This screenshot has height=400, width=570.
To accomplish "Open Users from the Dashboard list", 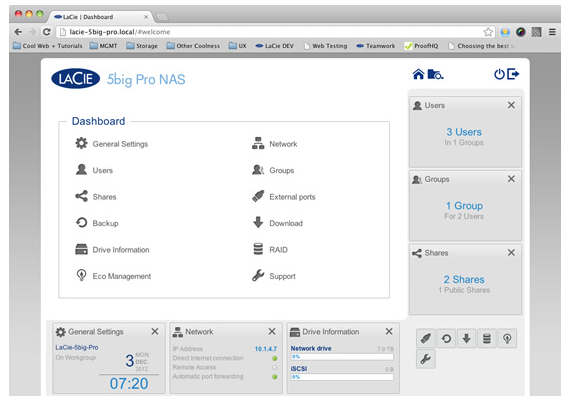I will point(94,170).
